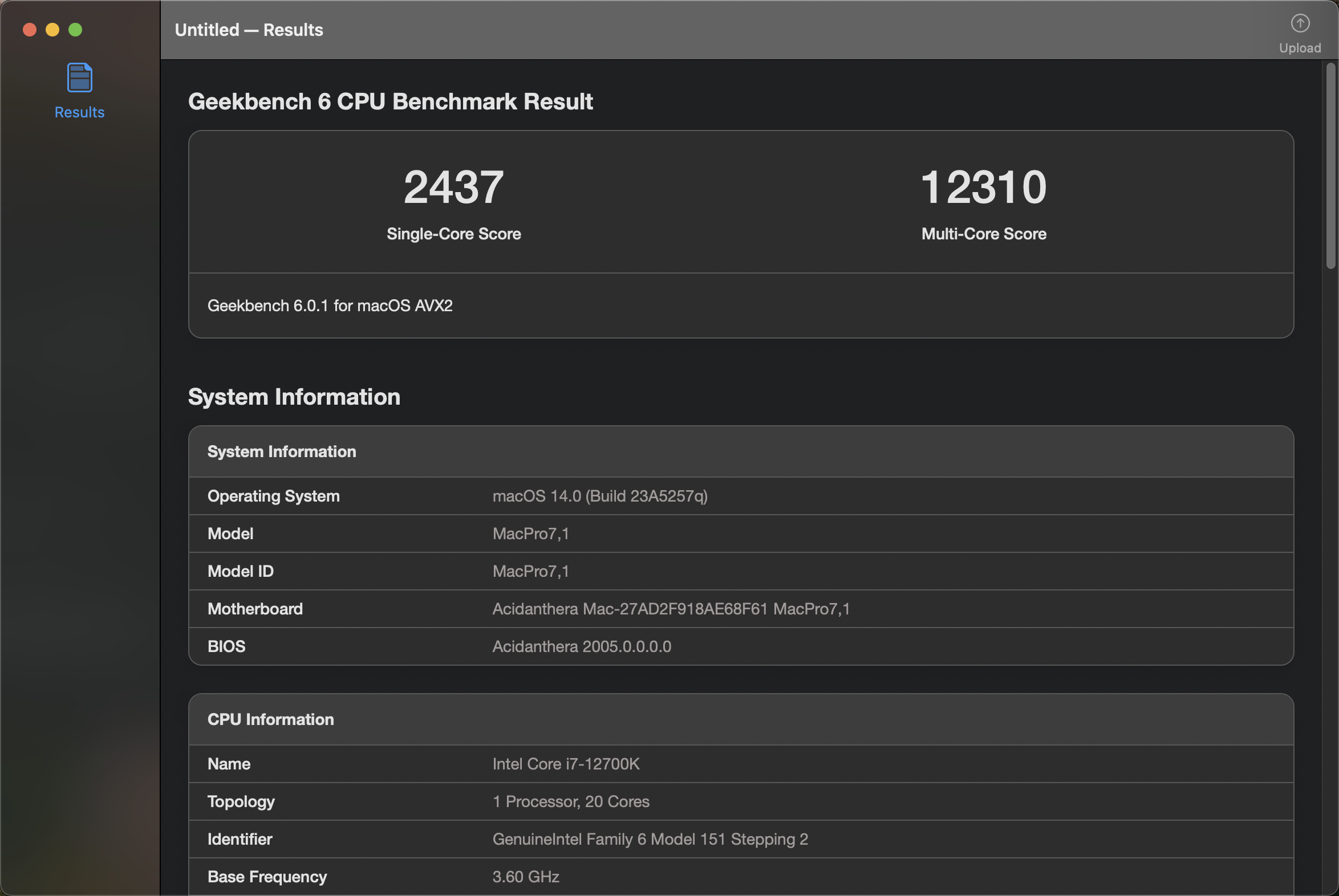Click the single-core score 2437
1339x896 pixels.
coord(453,188)
